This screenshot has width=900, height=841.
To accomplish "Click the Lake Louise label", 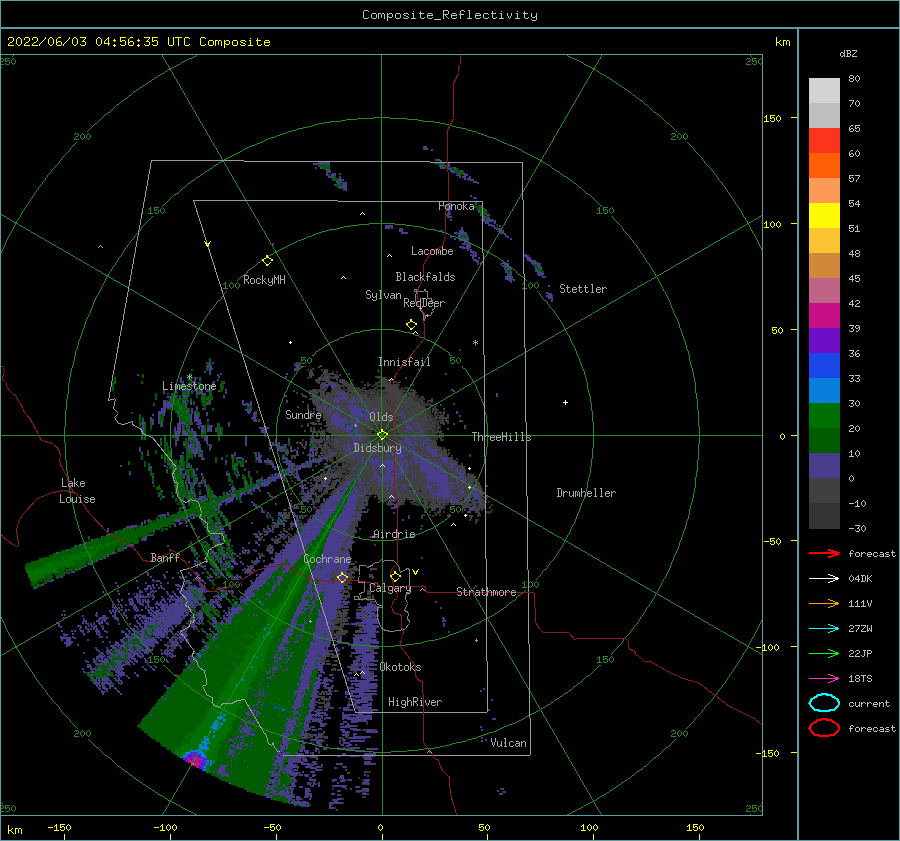I will tap(77, 491).
